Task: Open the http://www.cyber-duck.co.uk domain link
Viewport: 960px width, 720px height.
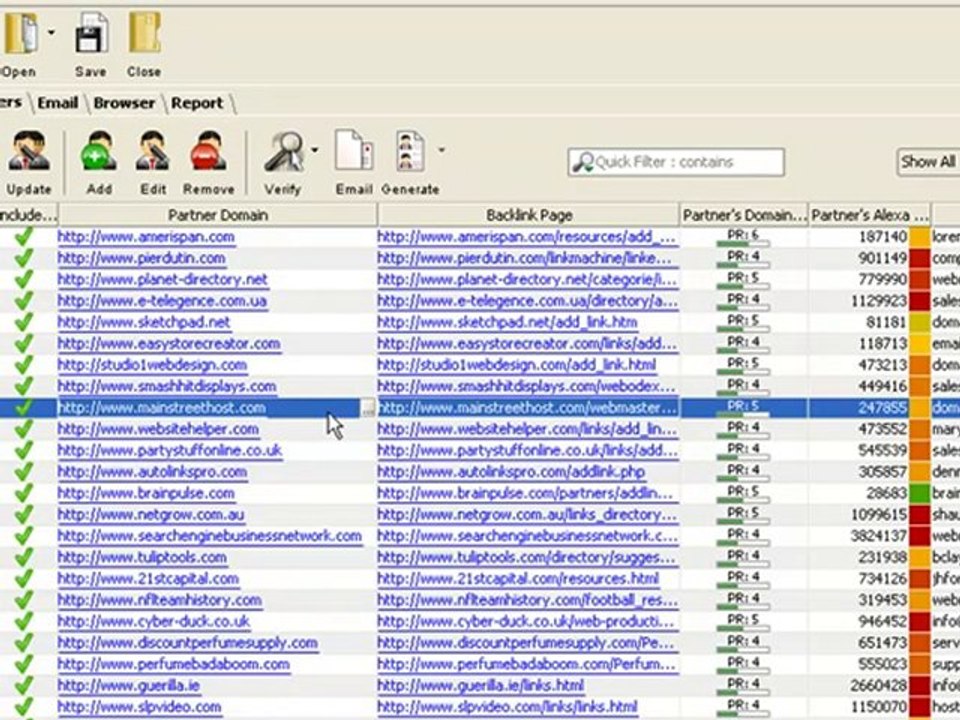Action: (x=154, y=621)
